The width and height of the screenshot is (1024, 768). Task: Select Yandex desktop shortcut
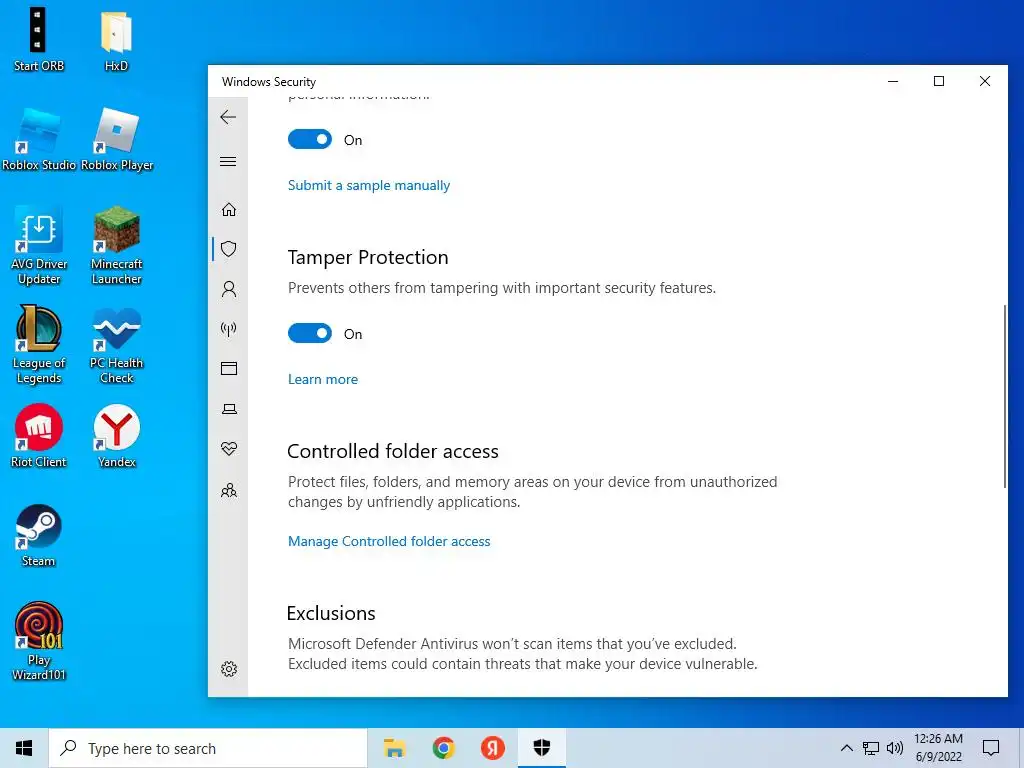coord(116,436)
